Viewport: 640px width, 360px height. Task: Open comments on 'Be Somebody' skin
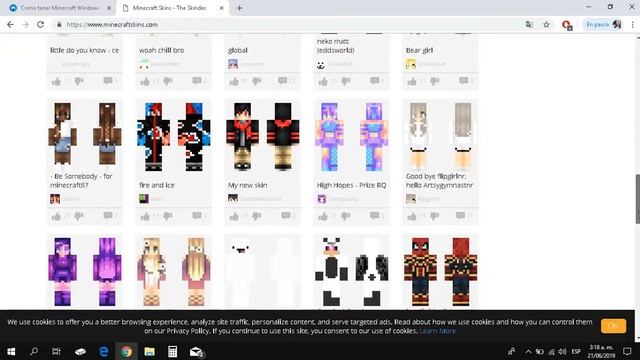(108, 216)
